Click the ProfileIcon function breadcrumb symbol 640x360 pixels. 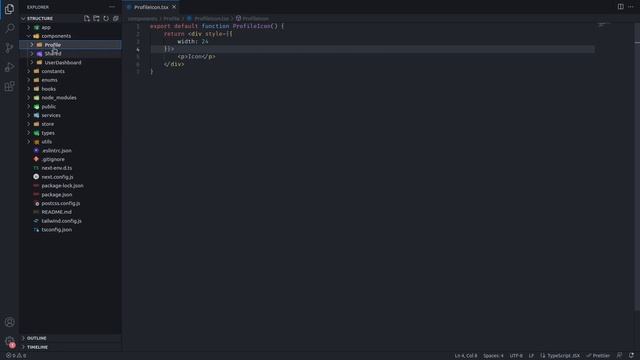(x=252, y=18)
